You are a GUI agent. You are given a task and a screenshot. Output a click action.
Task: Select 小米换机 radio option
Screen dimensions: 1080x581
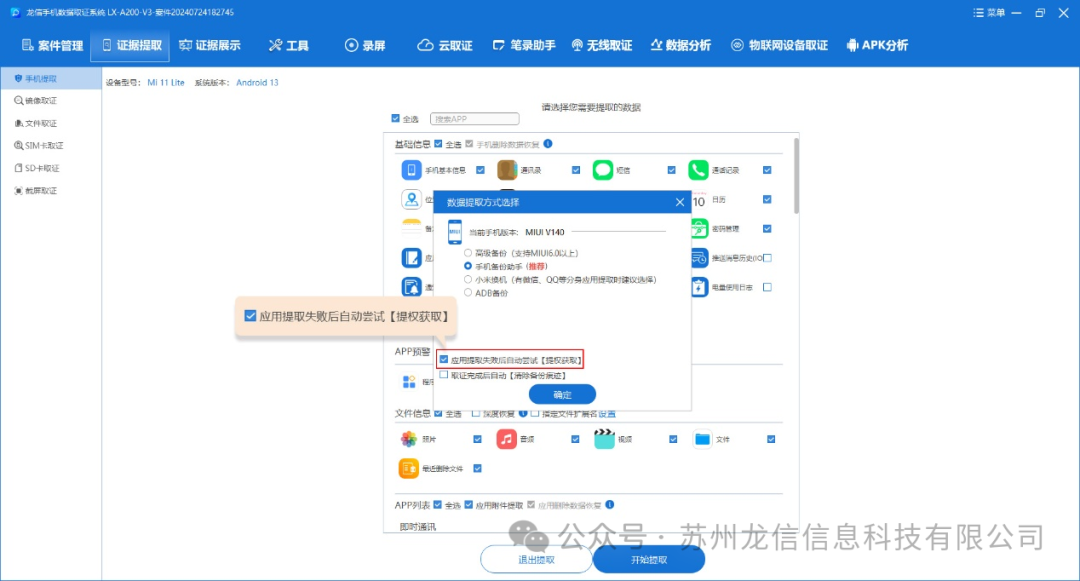(468, 279)
